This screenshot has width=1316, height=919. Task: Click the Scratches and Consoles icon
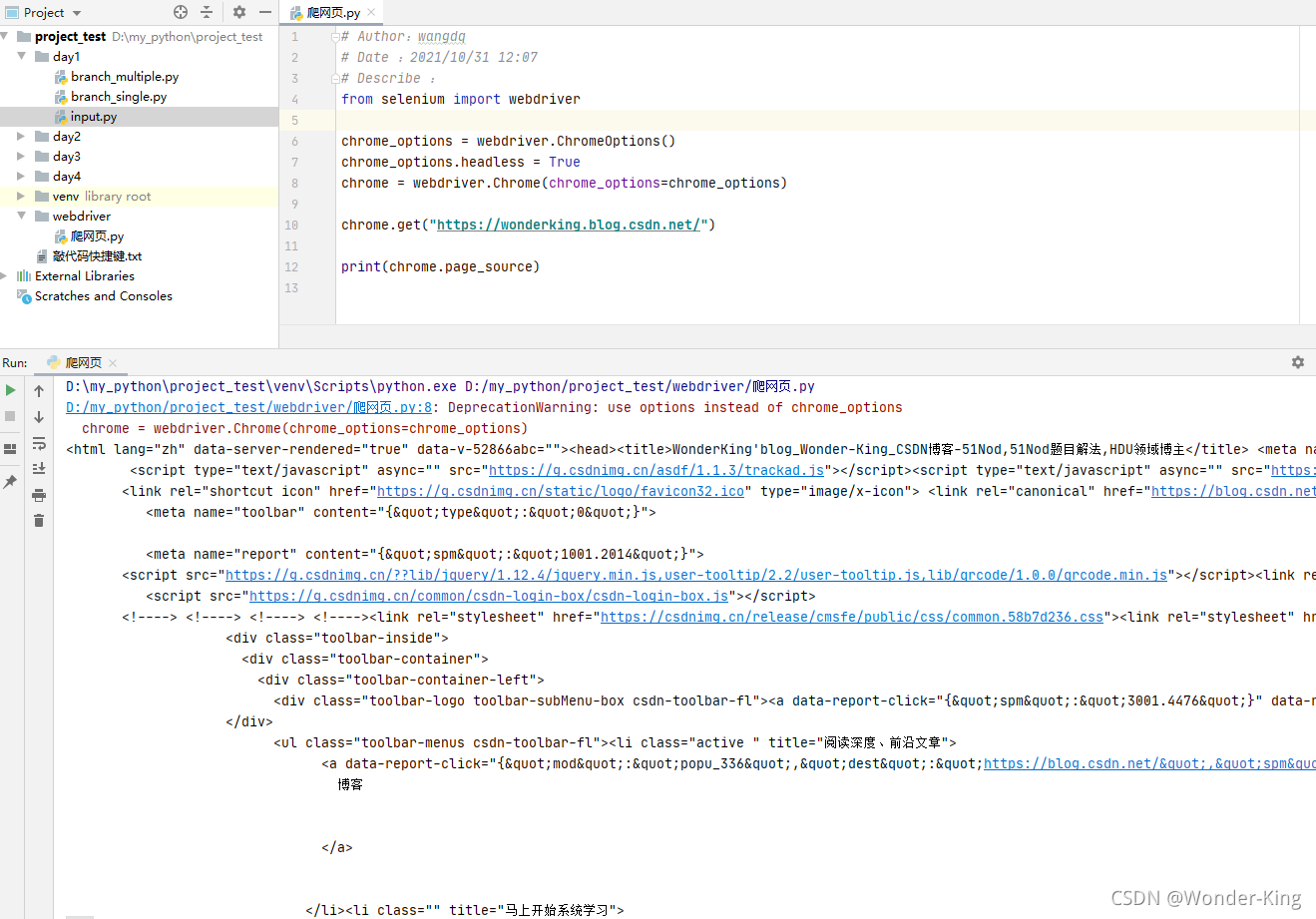pos(24,296)
